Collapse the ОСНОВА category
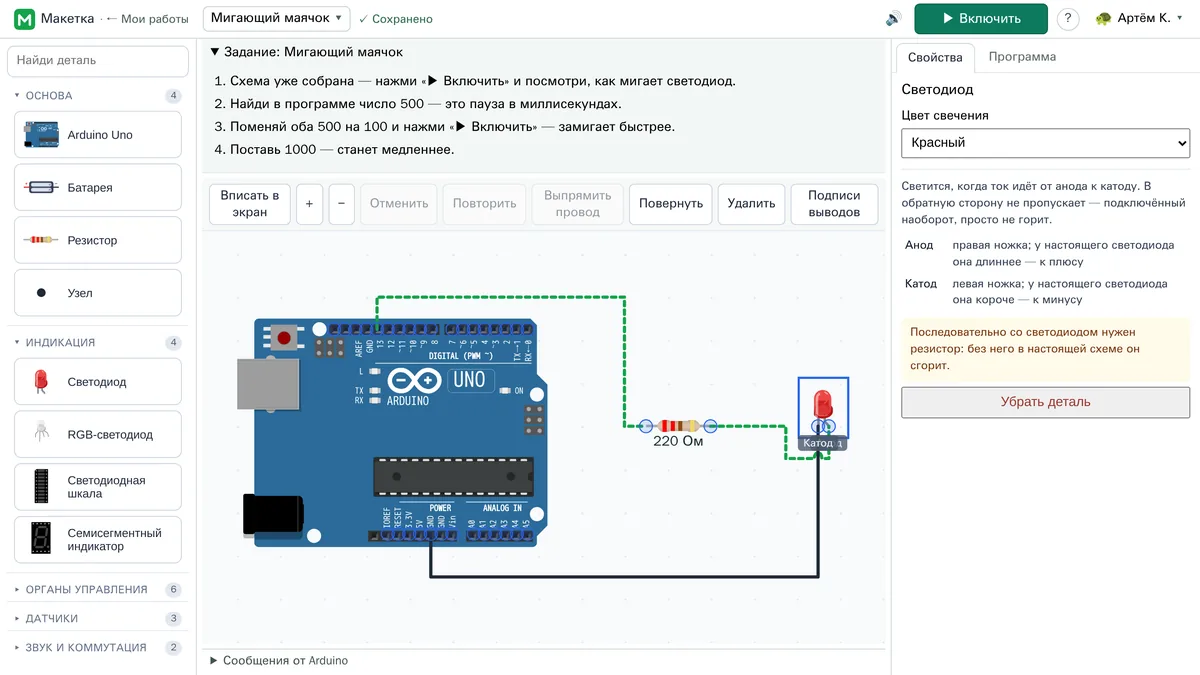Screen dimensions: 1200x675 point(98,96)
